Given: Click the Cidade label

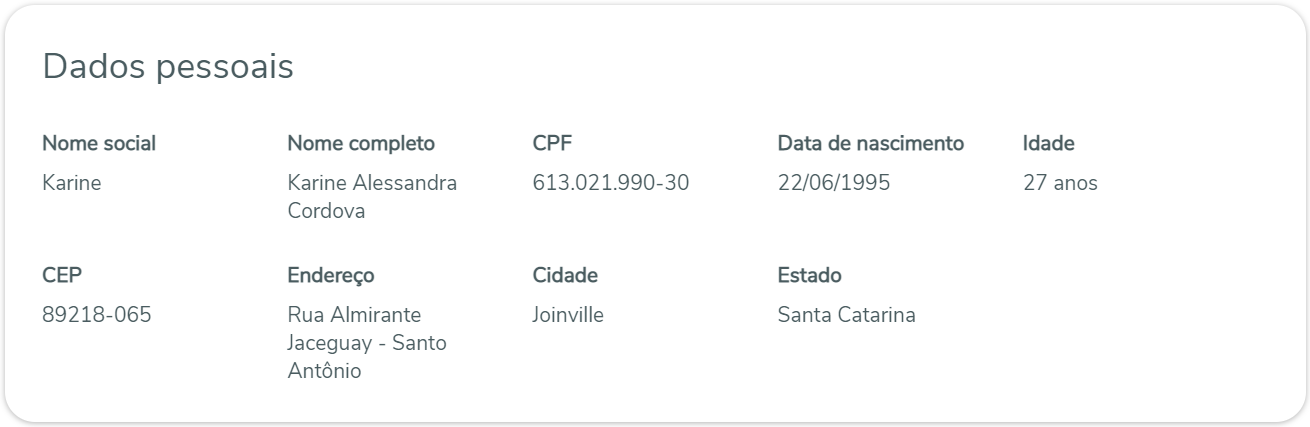Looking at the screenshot, I should [565, 275].
